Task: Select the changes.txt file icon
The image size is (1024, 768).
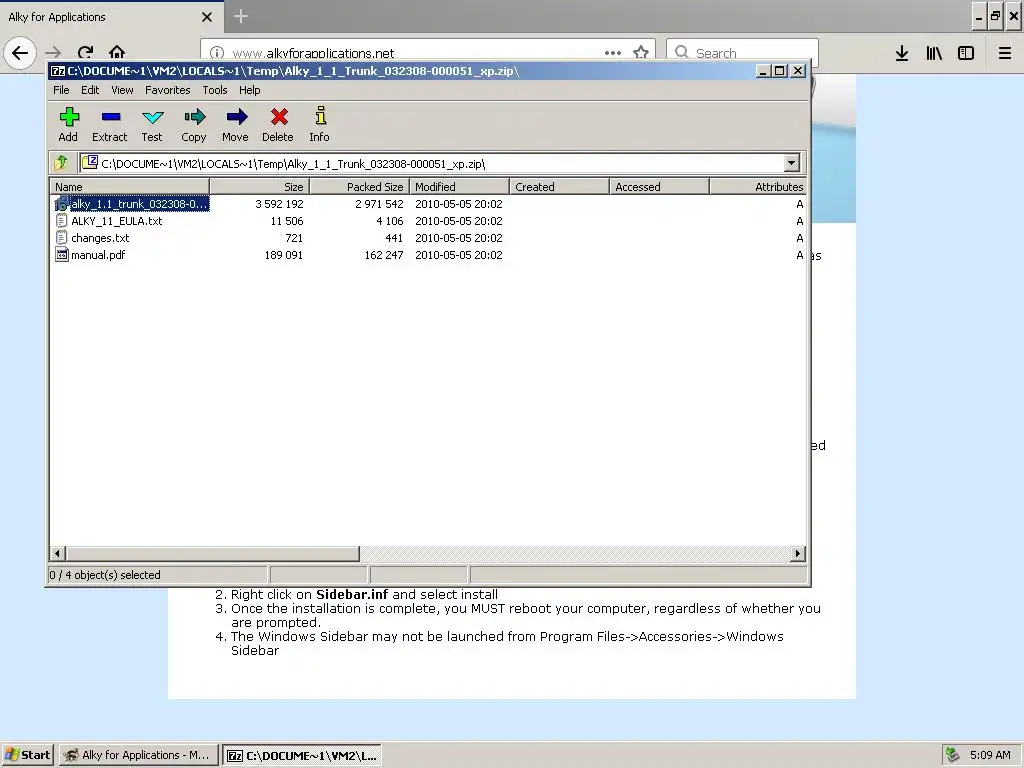Action: click(62, 238)
